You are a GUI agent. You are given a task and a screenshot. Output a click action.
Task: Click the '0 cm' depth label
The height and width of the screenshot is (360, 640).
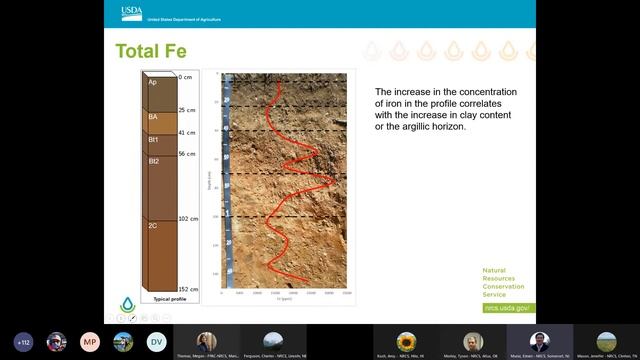click(185, 77)
